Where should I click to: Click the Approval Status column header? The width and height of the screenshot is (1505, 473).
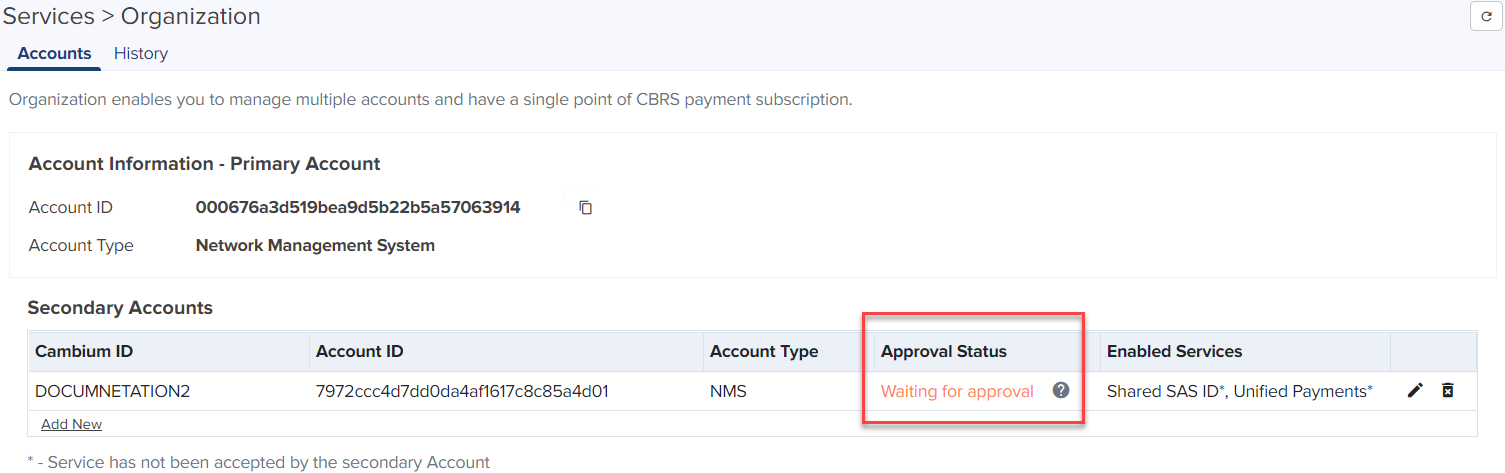tap(943, 352)
